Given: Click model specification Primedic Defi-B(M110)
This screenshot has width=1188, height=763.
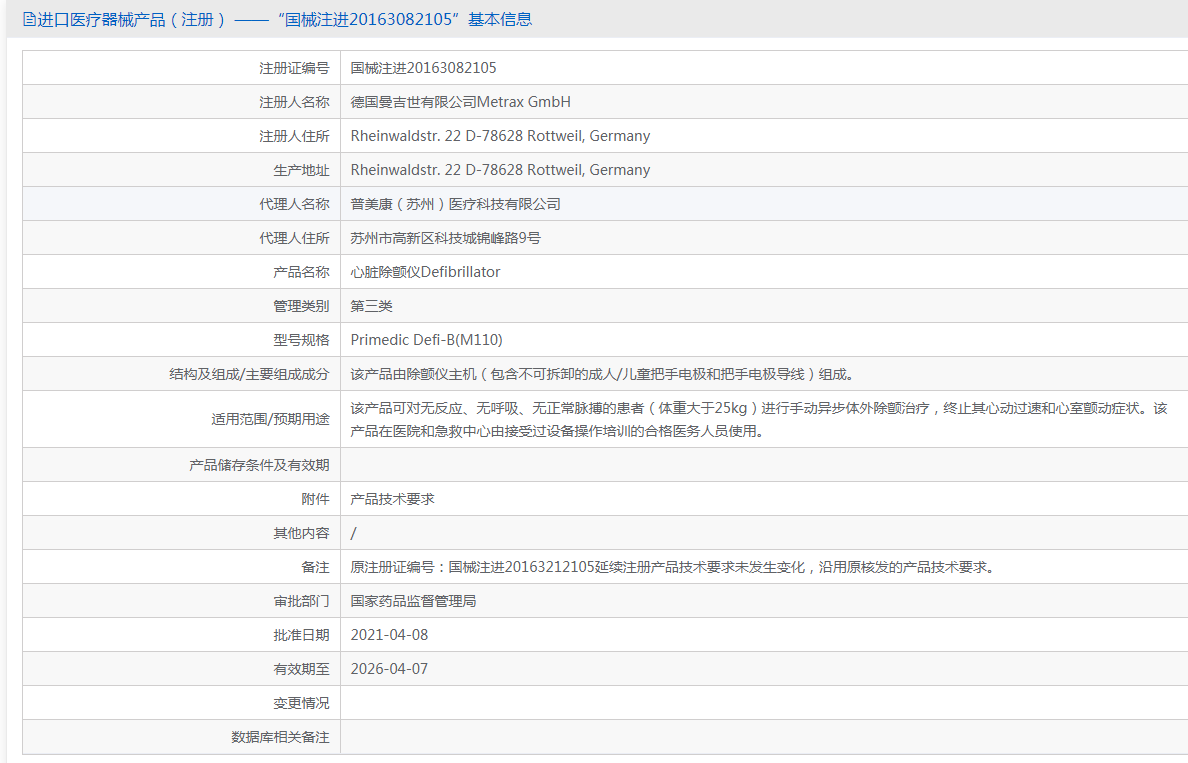Looking at the screenshot, I should pos(426,340).
